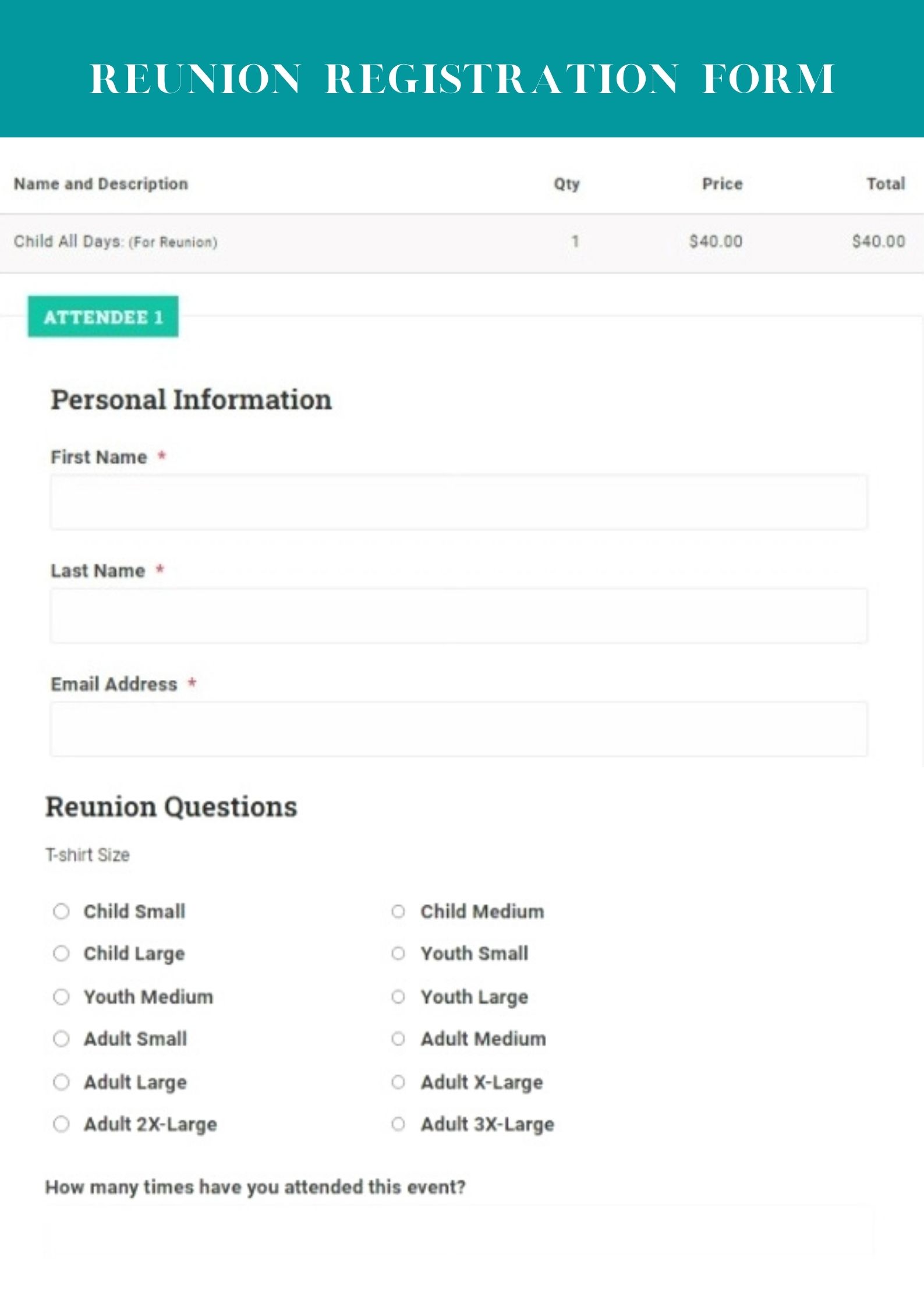Click the Last Name input field
Viewport: 924px width, 1307px height.
[x=458, y=615]
